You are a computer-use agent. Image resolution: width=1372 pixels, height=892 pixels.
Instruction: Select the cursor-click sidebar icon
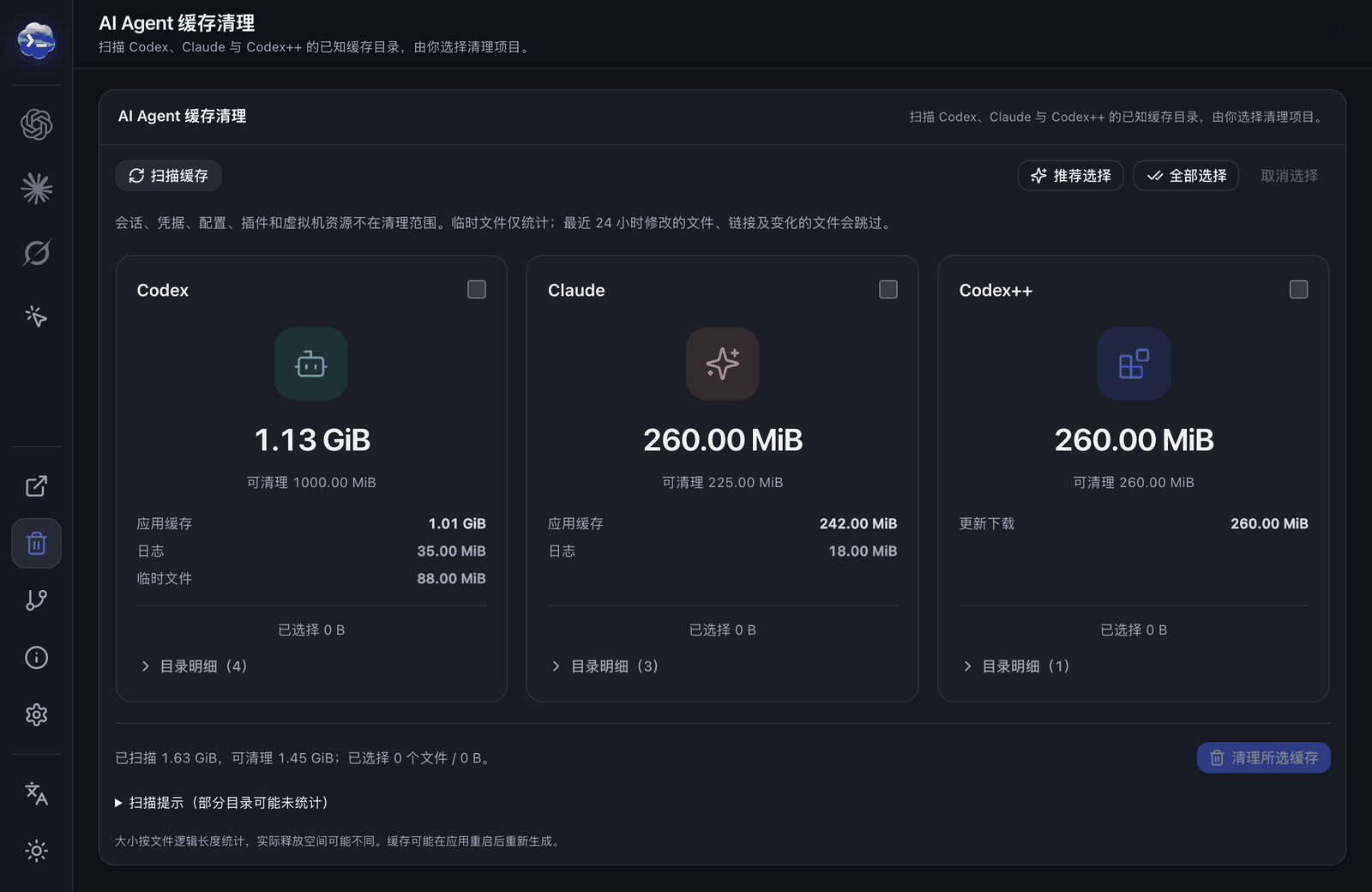36,316
